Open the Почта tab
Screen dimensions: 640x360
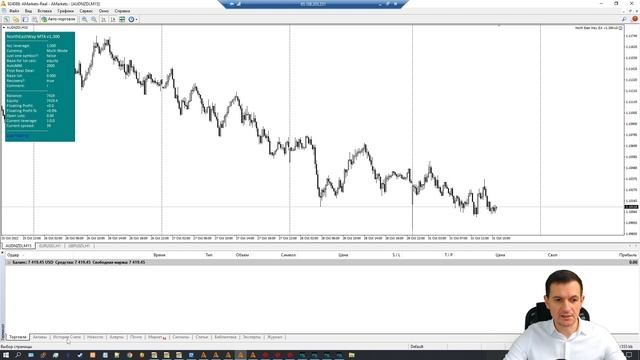tap(136, 337)
